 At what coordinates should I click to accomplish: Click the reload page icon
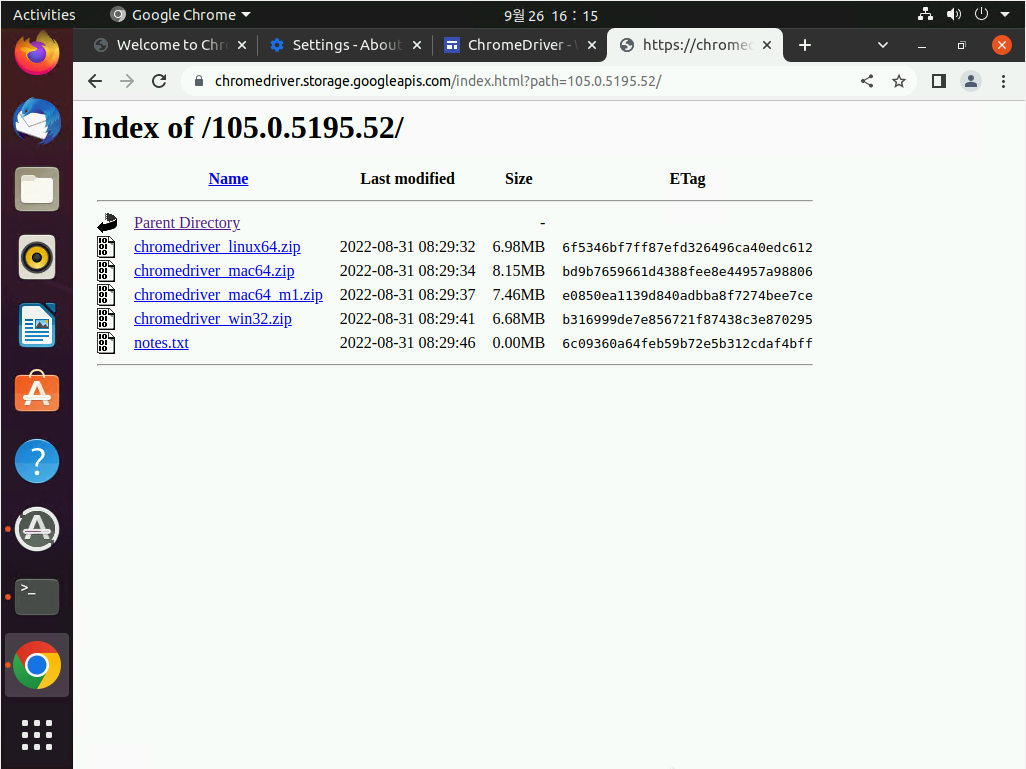pos(158,81)
